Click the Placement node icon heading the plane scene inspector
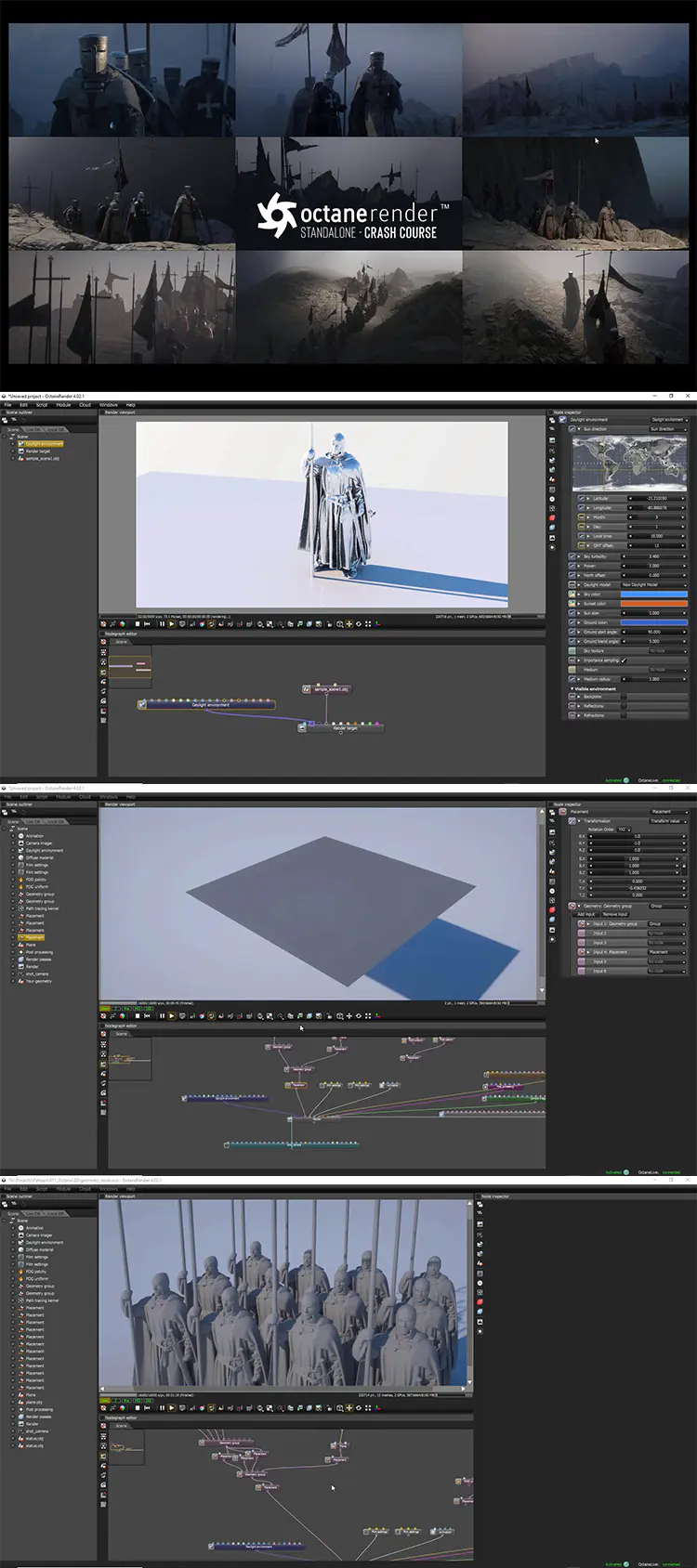The width and height of the screenshot is (697, 1568). [x=562, y=812]
